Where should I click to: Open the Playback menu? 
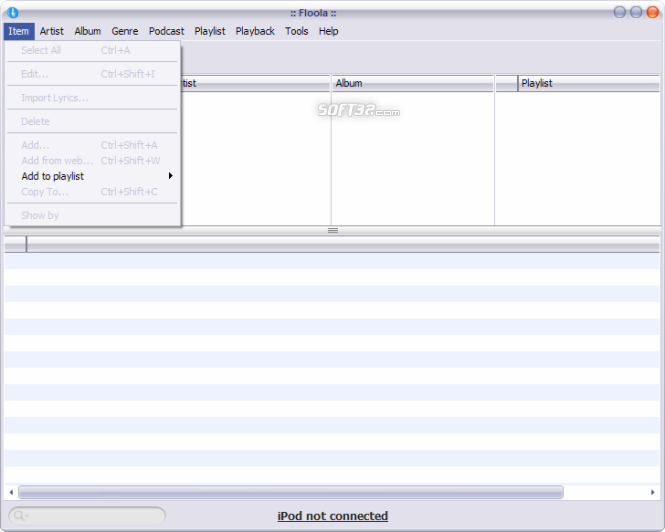(x=255, y=31)
